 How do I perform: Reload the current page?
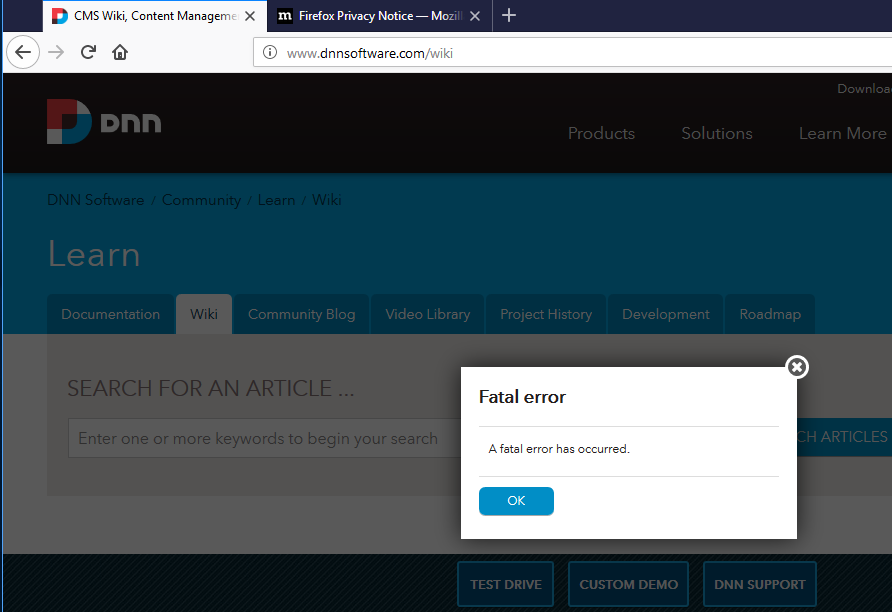coord(88,52)
